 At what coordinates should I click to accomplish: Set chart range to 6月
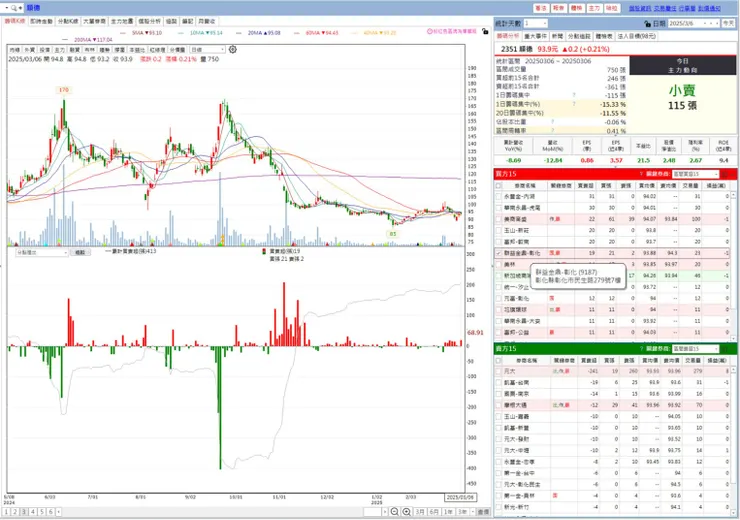click(434, 512)
